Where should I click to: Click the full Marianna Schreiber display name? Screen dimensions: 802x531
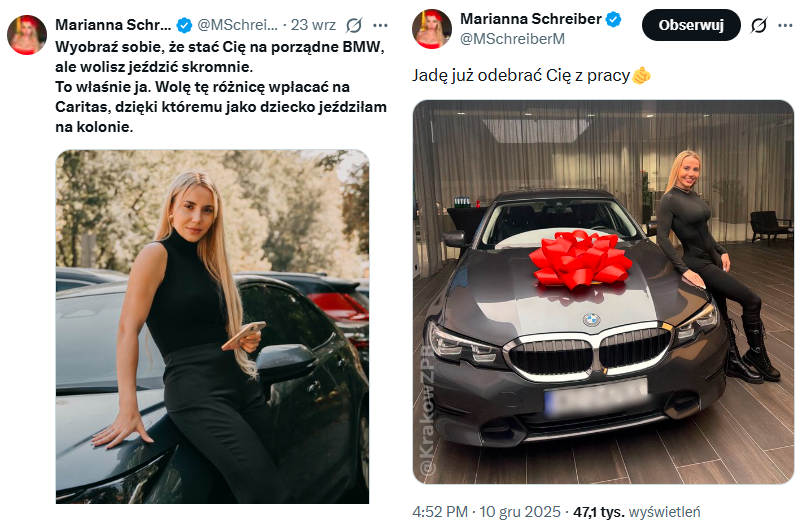[529, 20]
